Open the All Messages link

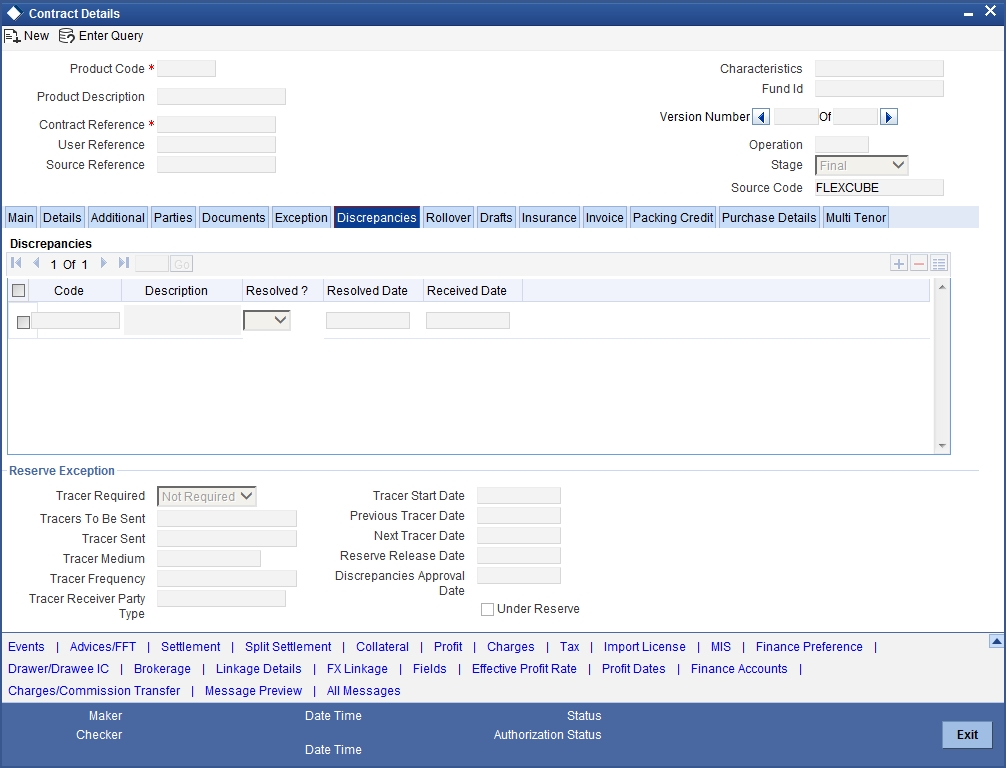[x=364, y=690]
